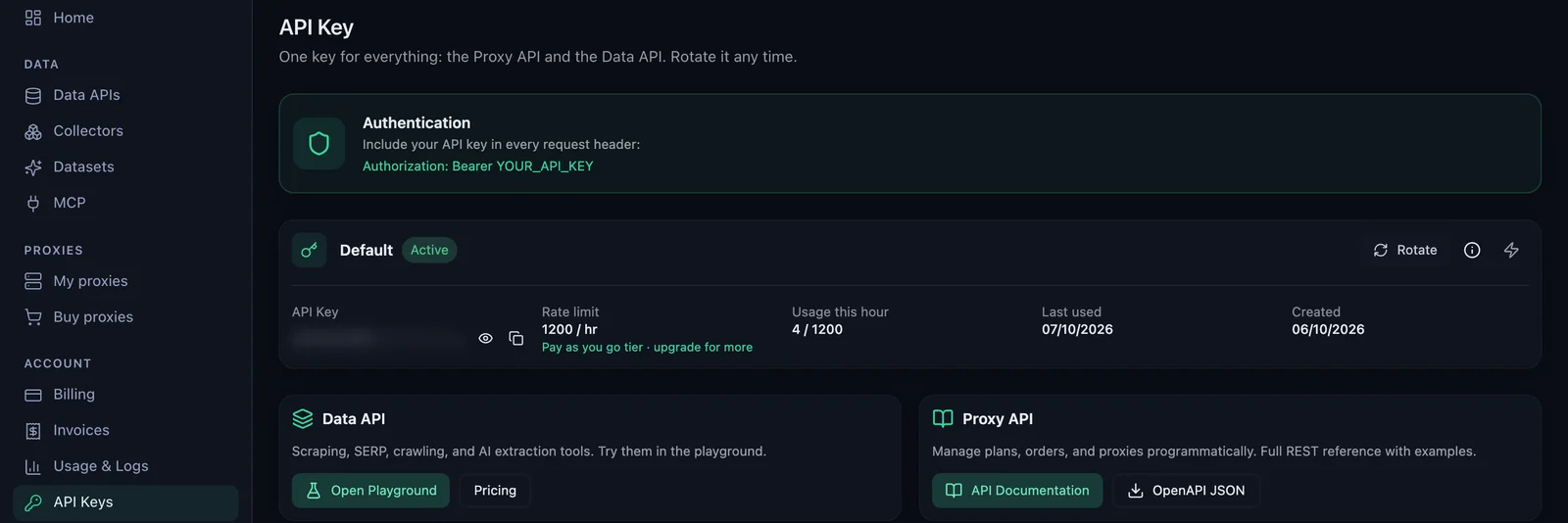The image size is (1568, 523).
Task: Click 'Authorization: Bearer YOUR_API_KEY' text
Action: [478, 166]
